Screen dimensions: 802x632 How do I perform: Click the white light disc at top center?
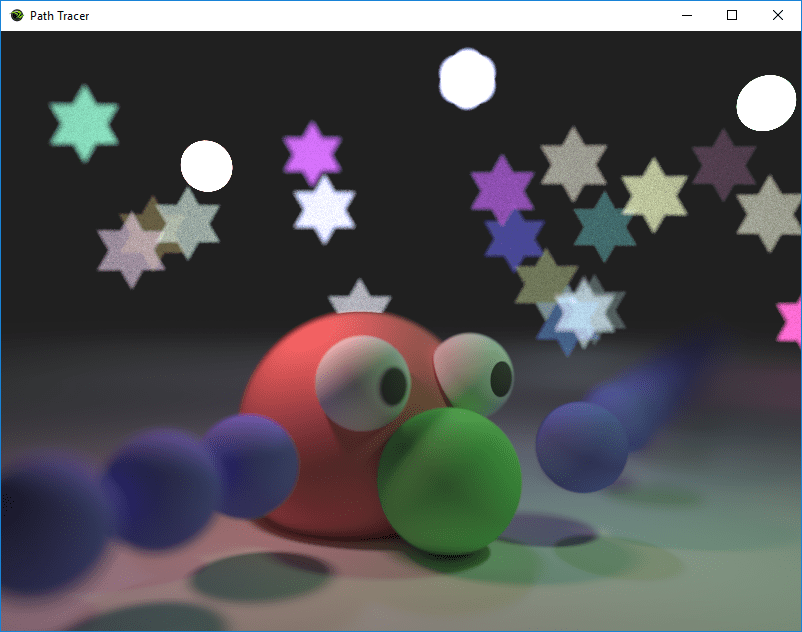click(x=466, y=78)
